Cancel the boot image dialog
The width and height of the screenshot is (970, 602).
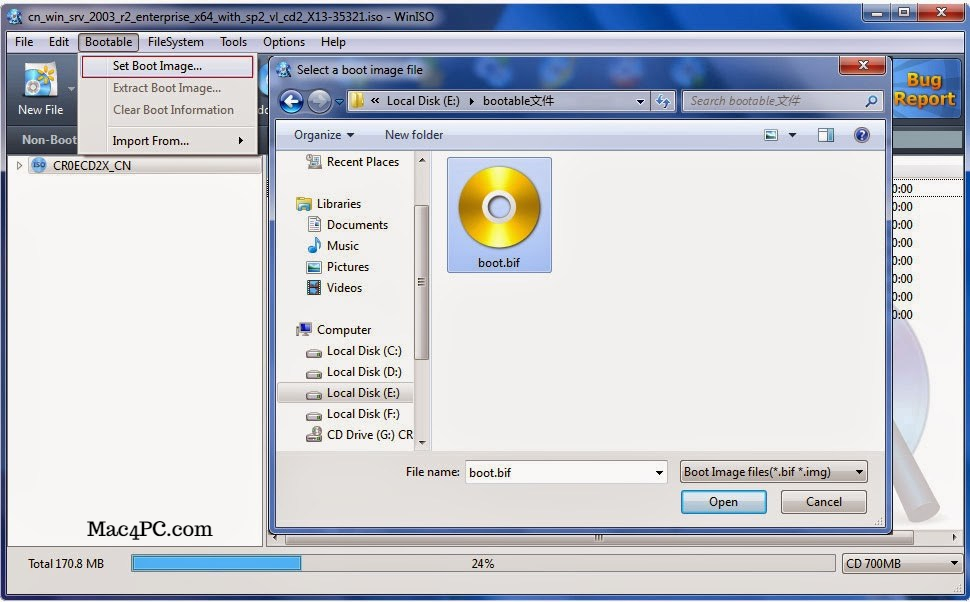coord(823,502)
